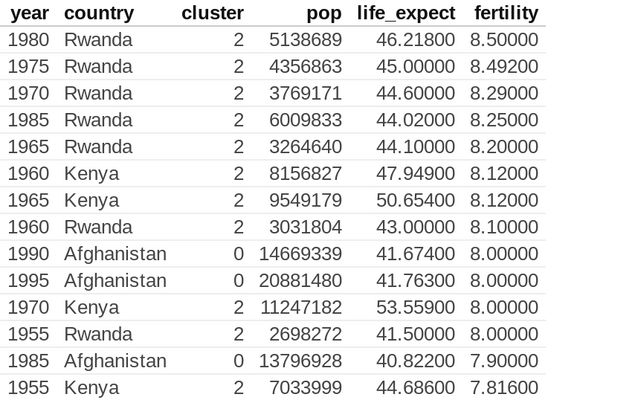Image resolution: width=640 pixels, height=400 pixels.
Task: Select the fertility value 7.90000
Action: (x=504, y=361)
